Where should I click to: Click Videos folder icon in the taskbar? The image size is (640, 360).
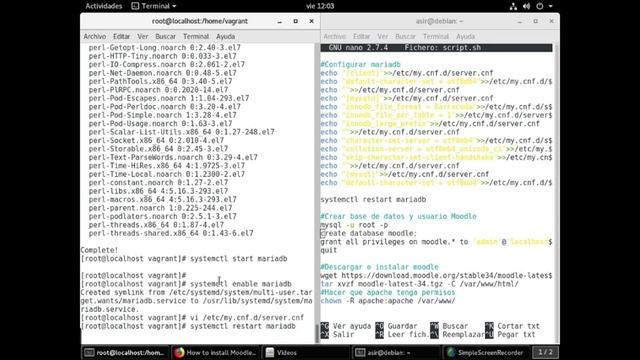click(x=270, y=353)
